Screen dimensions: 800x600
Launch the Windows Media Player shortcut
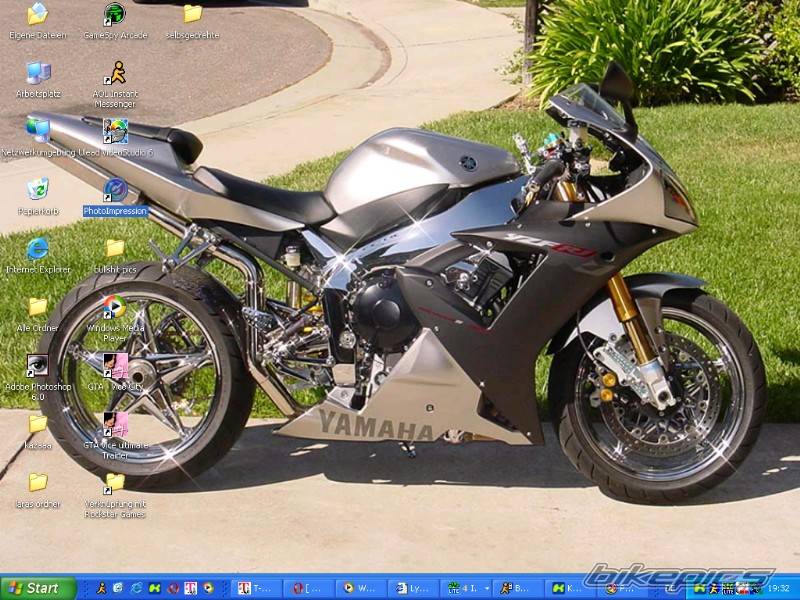(115, 318)
